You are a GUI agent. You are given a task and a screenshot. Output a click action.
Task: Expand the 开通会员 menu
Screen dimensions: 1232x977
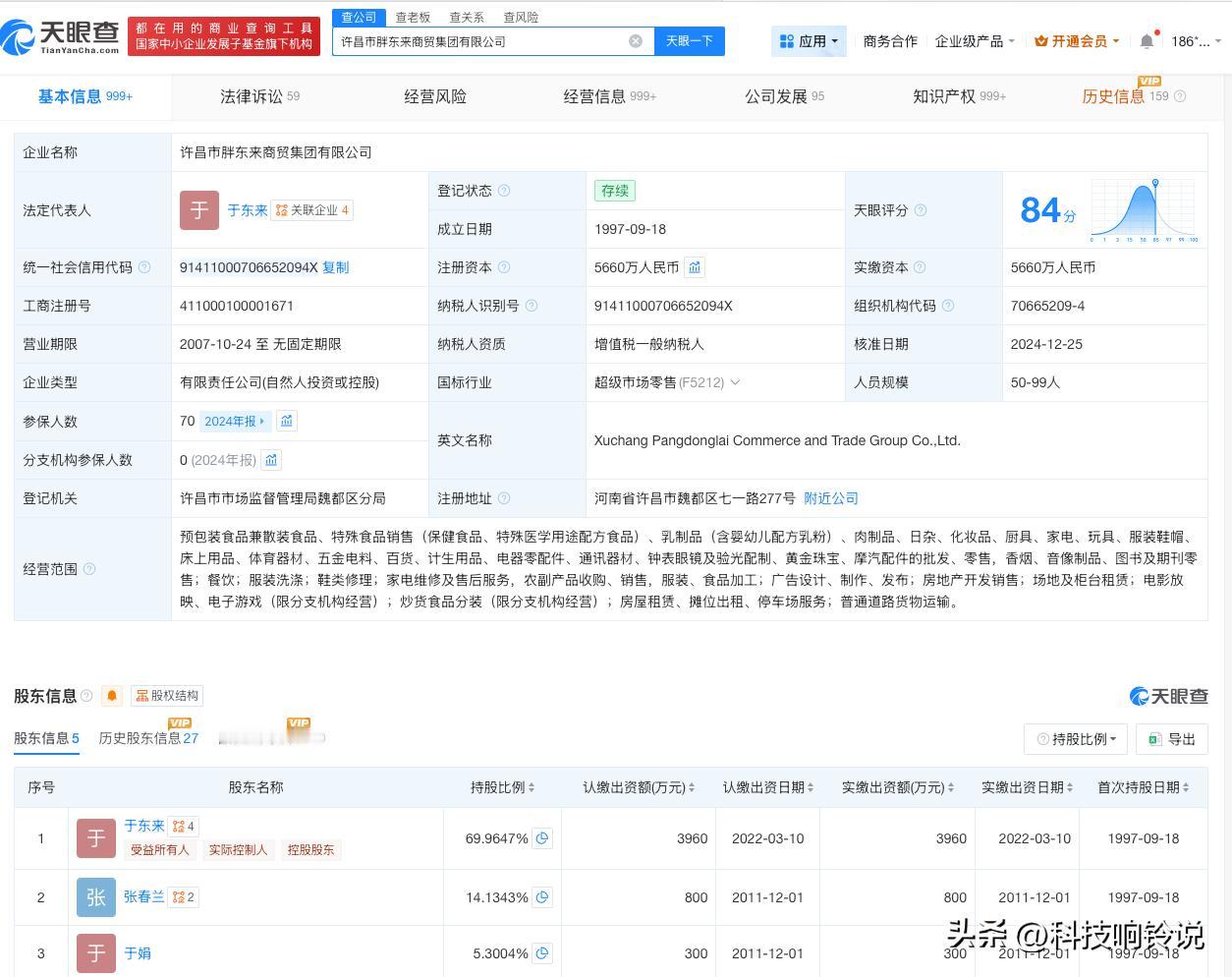[x=1077, y=41]
